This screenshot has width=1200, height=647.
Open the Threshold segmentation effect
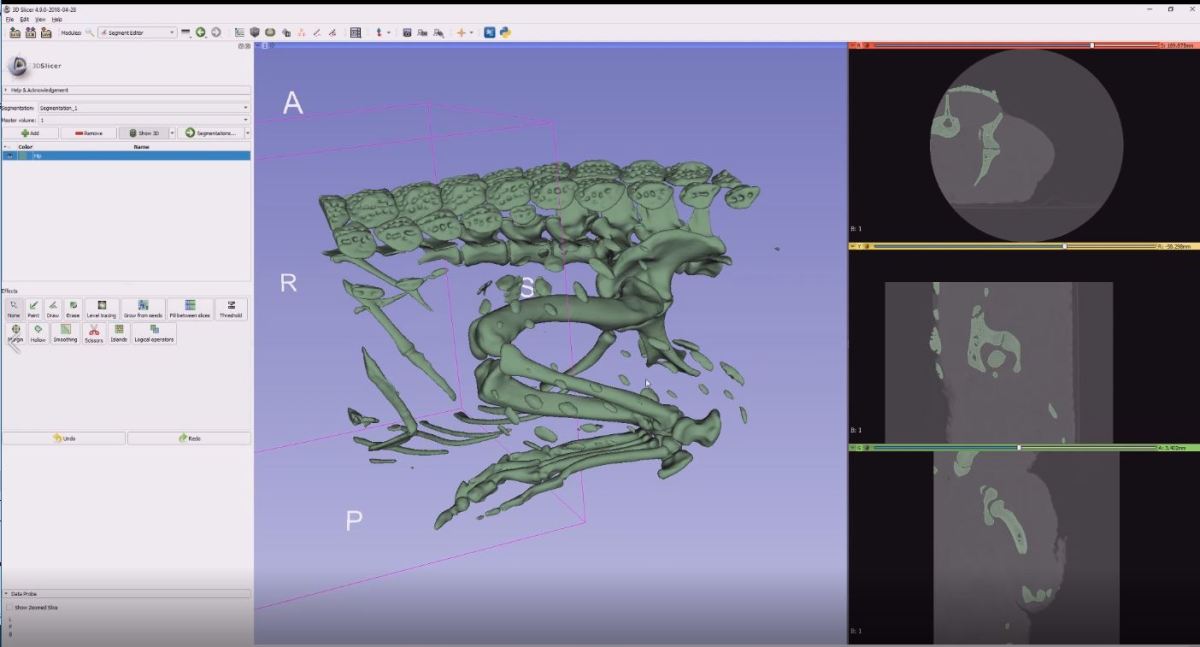click(x=230, y=308)
